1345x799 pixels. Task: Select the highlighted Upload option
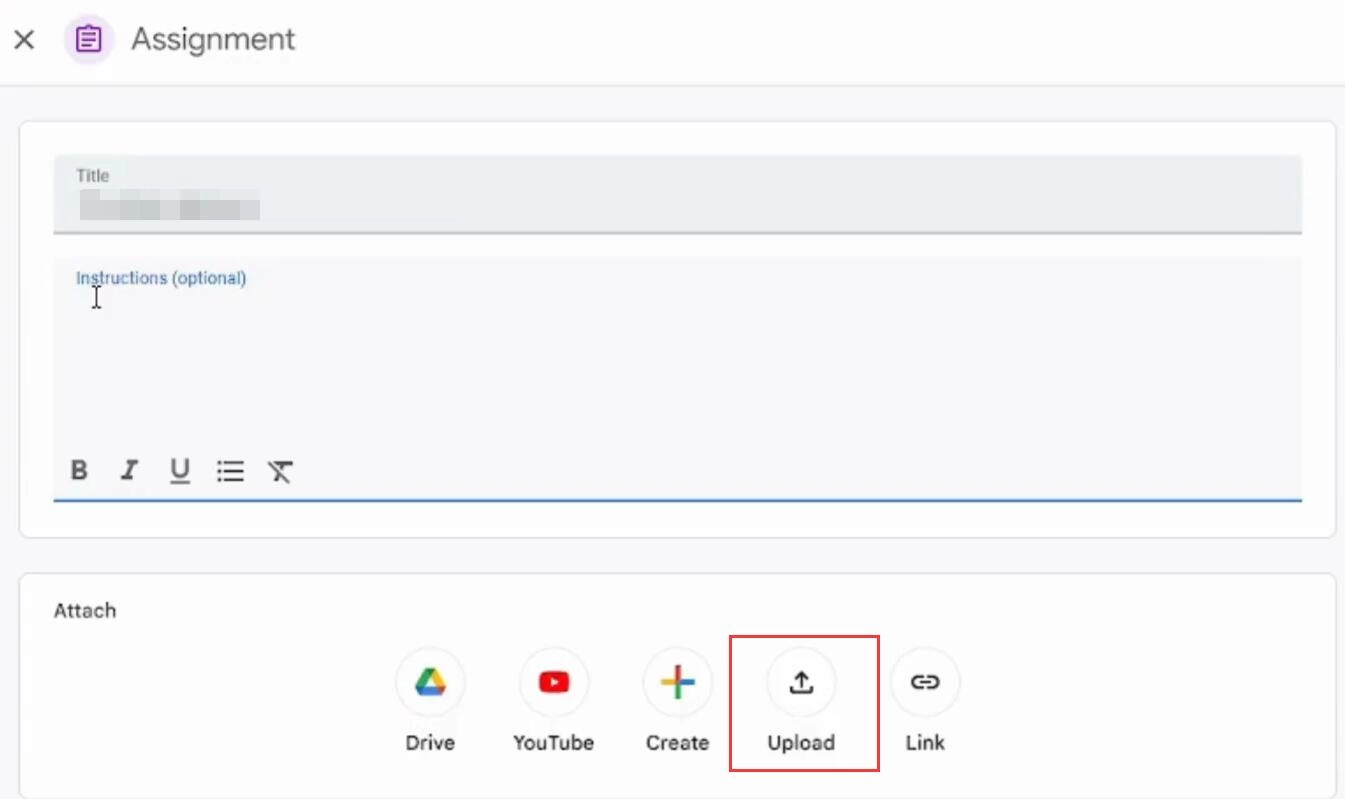pos(801,682)
